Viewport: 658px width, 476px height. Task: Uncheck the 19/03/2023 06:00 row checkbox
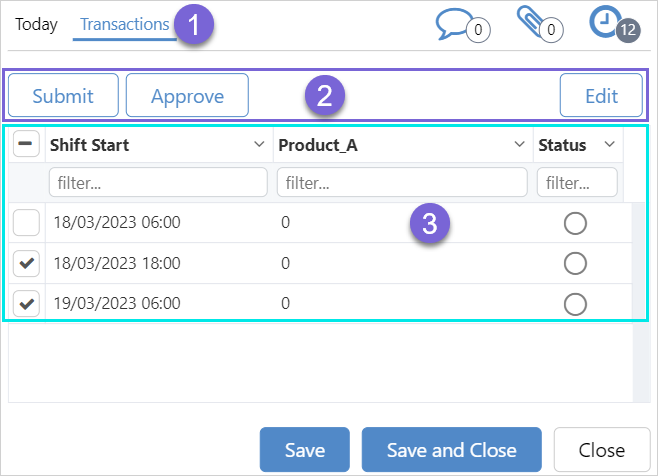tap(27, 303)
